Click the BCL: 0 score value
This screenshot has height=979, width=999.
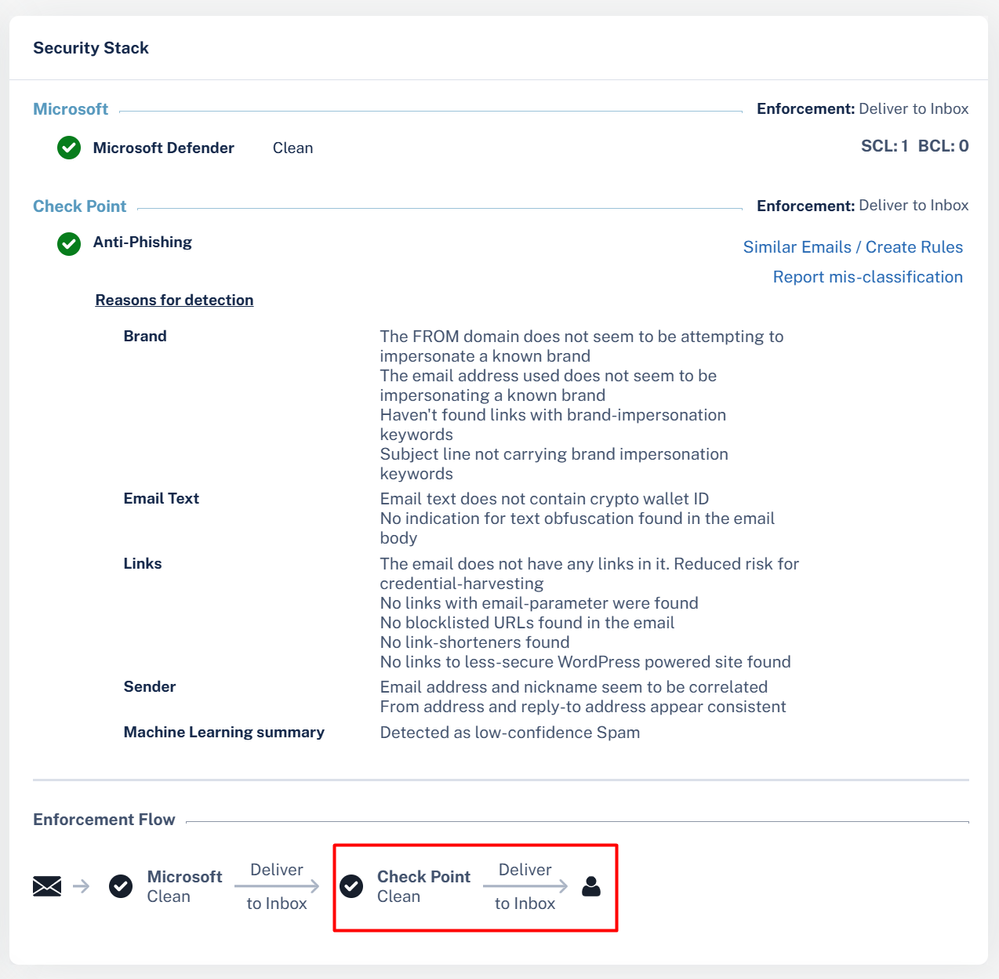point(943,146)
